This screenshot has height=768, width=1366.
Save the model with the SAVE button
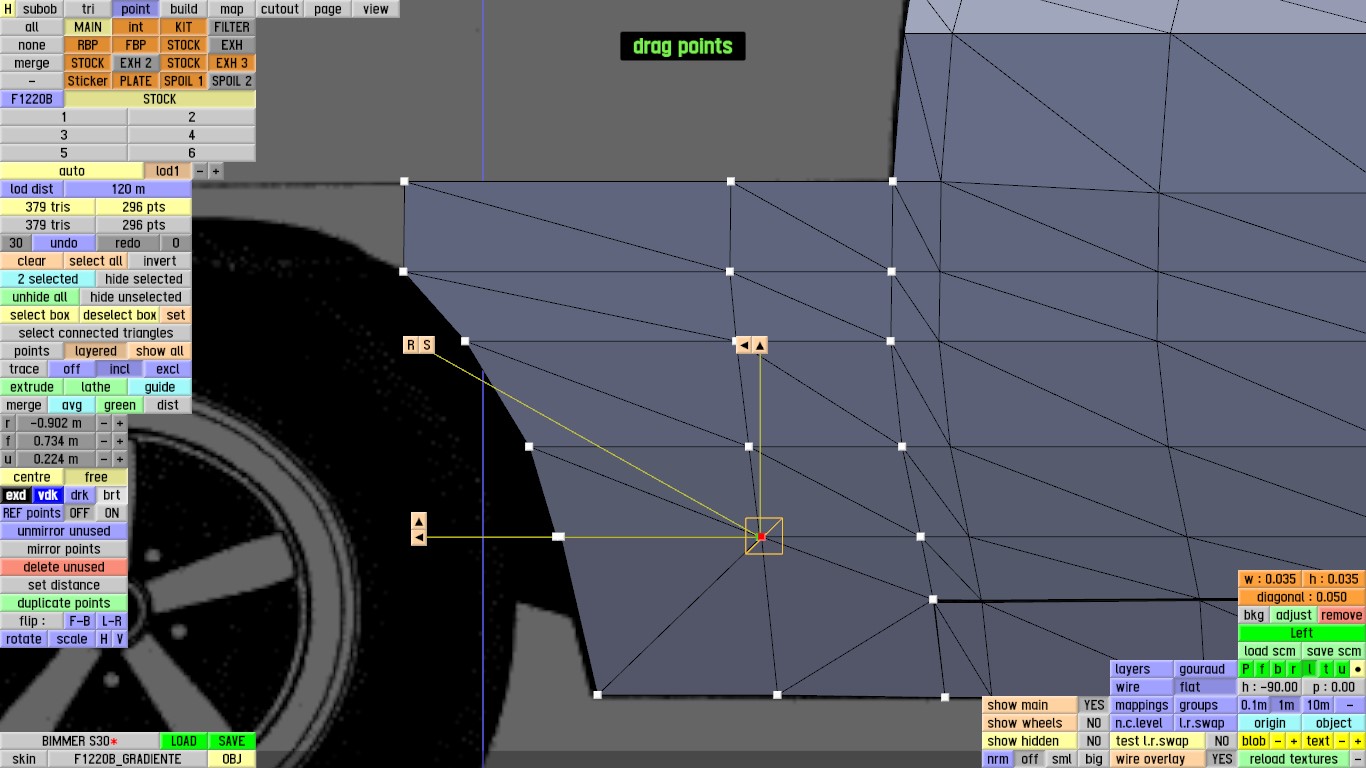coord(232,741)
